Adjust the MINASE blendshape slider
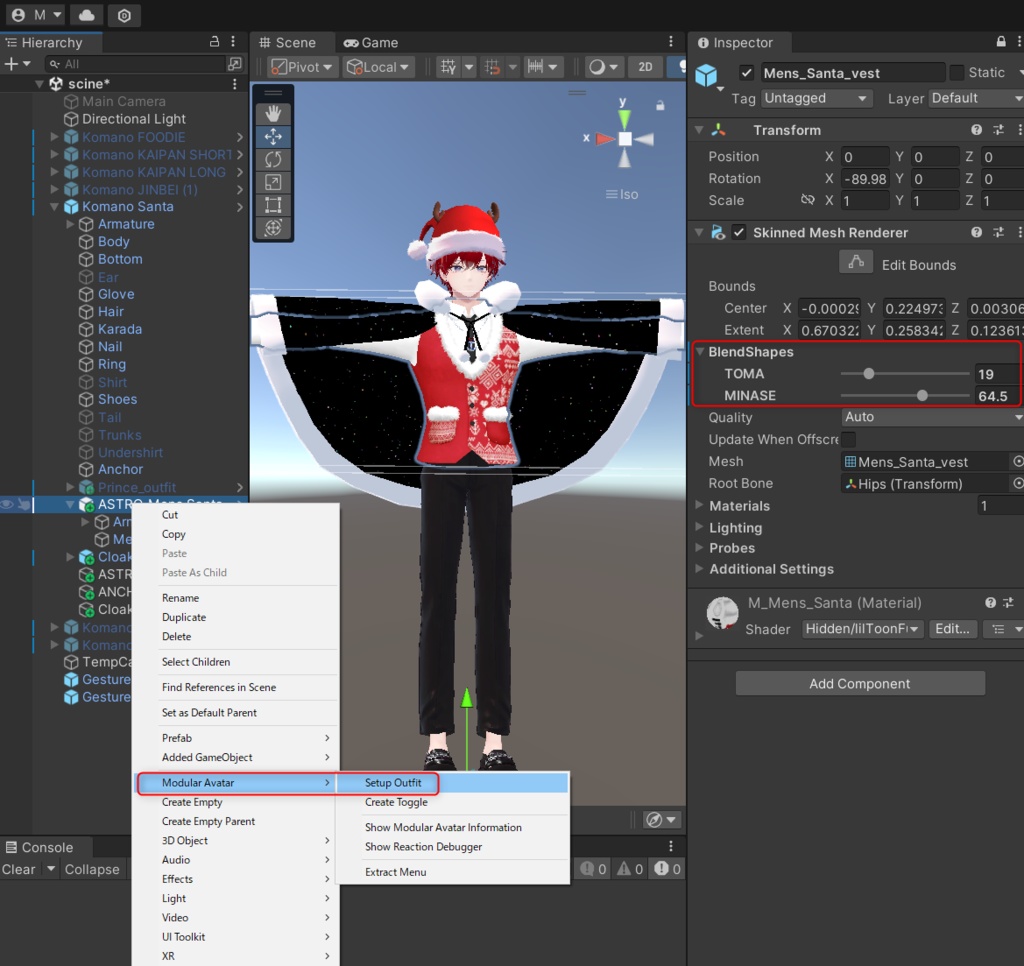This screenshot has width=1024, height=966. pyautogui.click(x=921, y=396)
